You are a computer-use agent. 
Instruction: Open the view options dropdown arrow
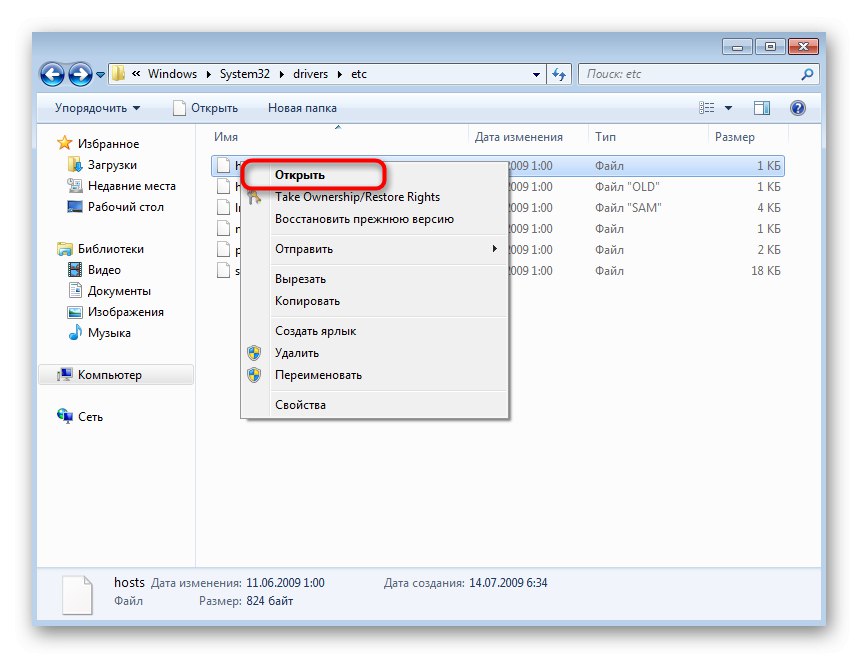(x=728, y=108)
